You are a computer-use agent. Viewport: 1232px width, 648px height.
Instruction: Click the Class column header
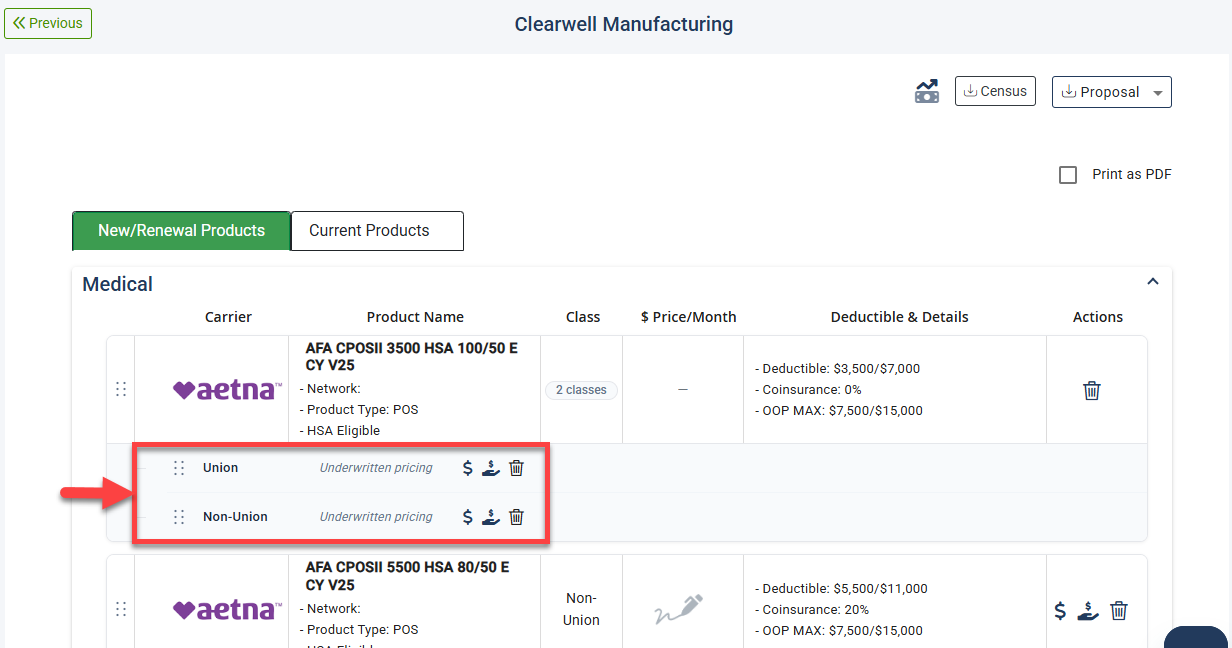[582, 317]
